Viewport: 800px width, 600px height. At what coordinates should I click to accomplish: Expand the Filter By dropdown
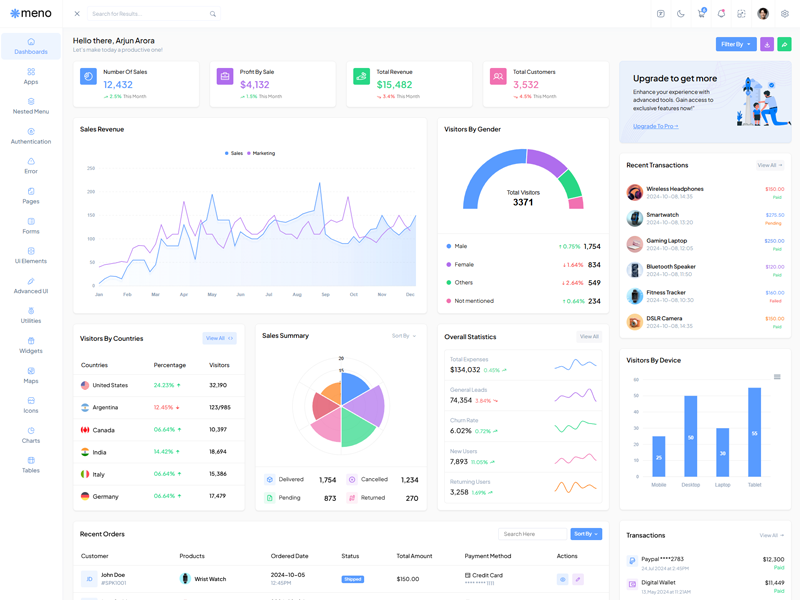(x=736, y=44)
